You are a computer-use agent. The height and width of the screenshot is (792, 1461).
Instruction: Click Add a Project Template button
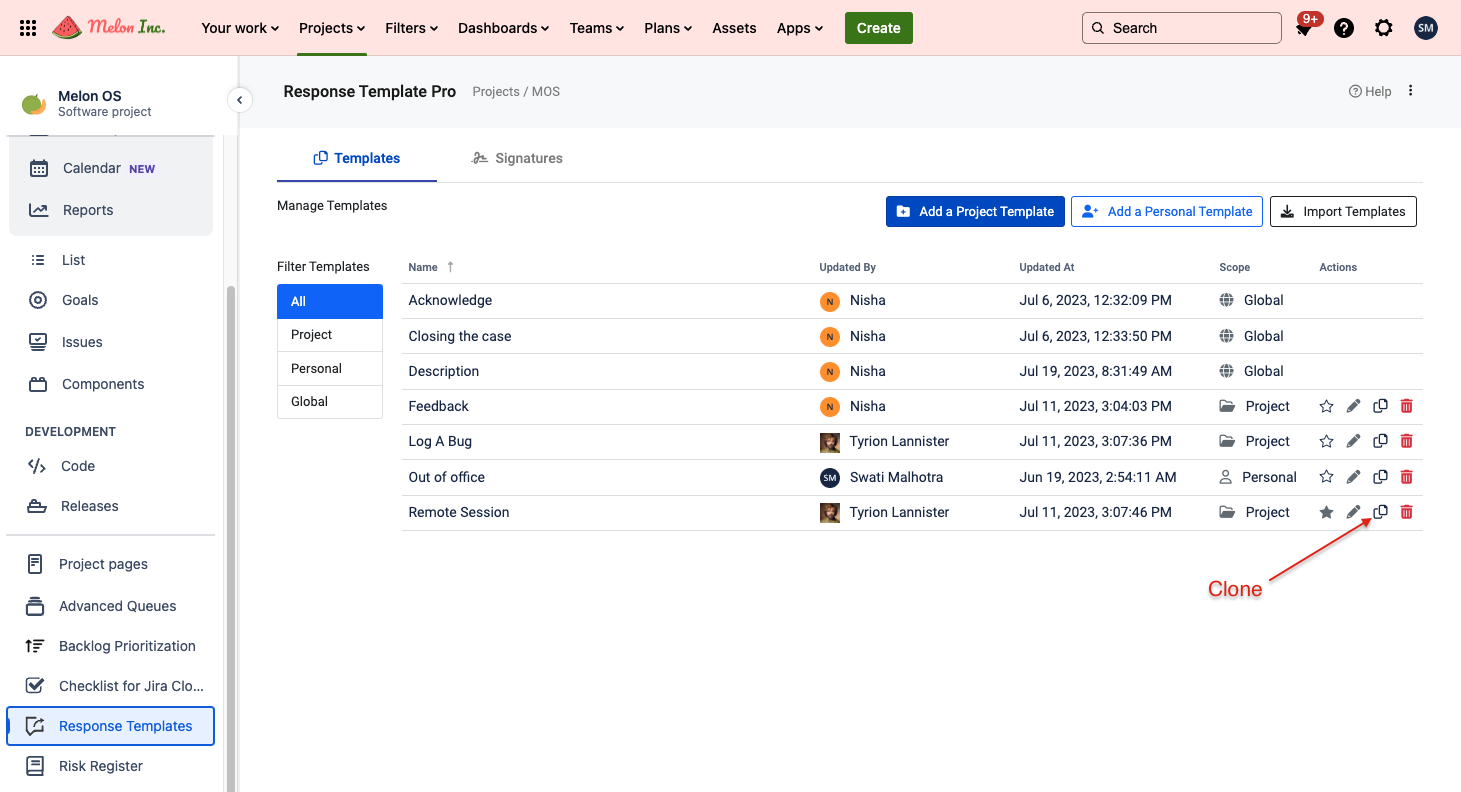tap(974, 211)
